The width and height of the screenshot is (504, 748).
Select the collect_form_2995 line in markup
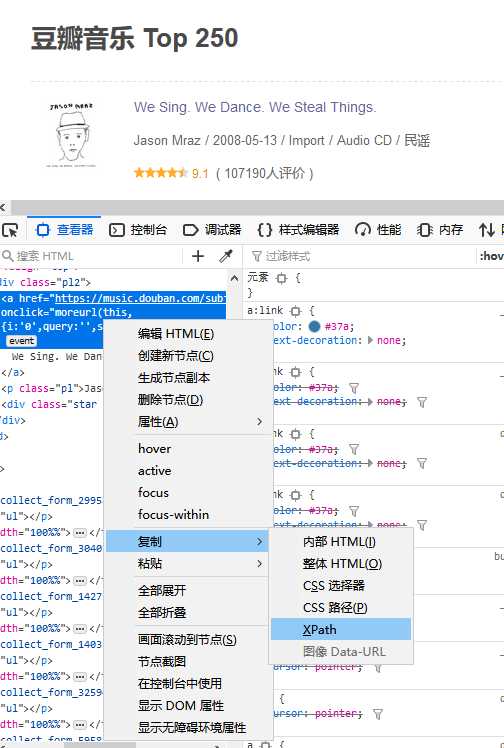click(x=51, y=500)
